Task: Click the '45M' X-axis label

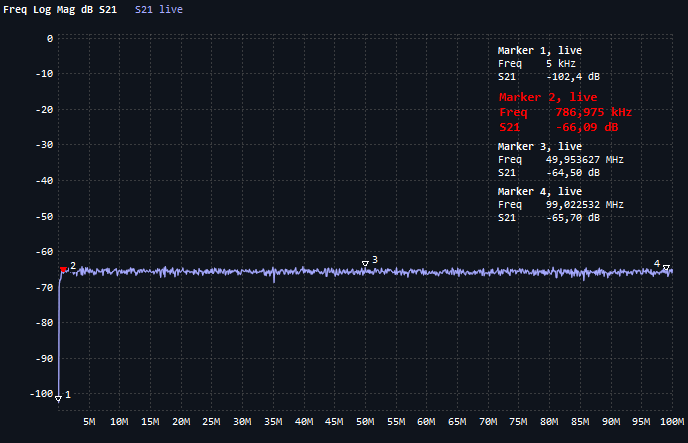Action: [334, 422]
